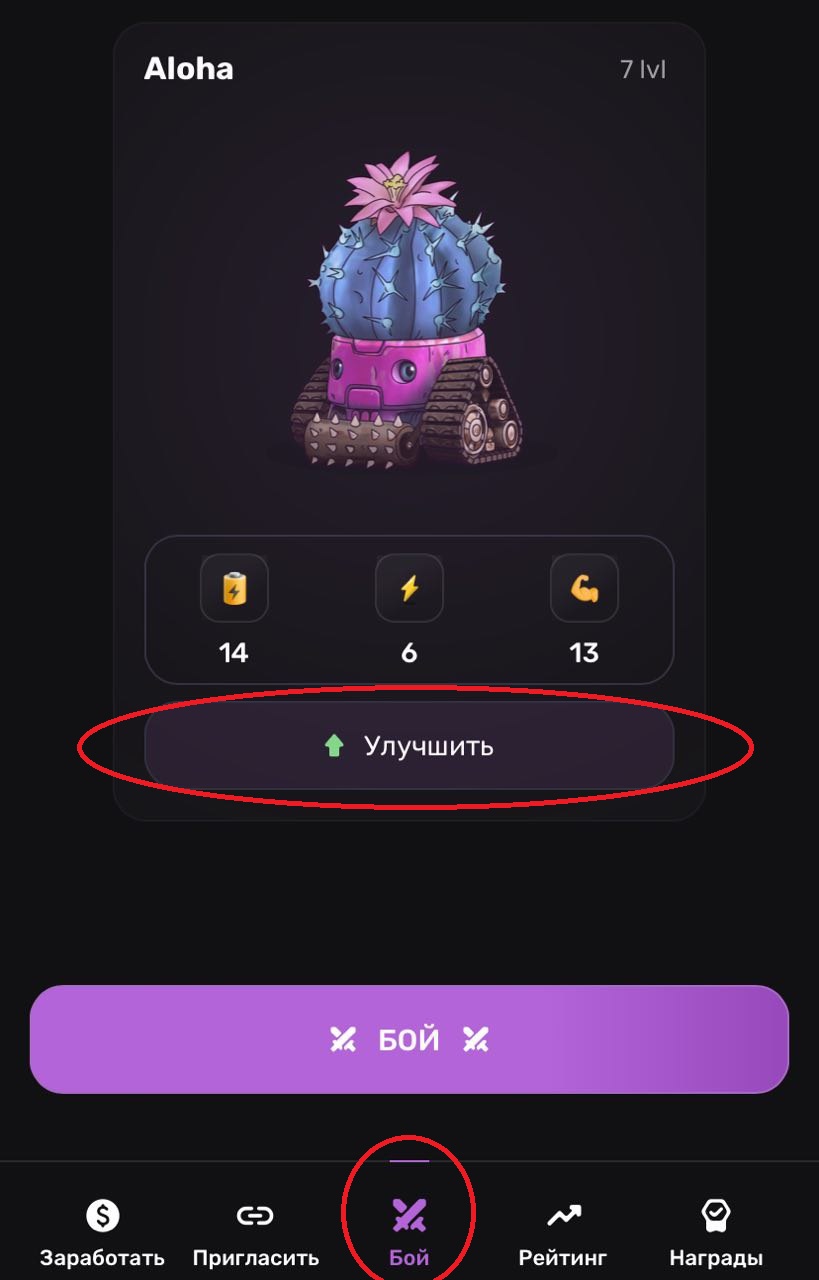Open the Заработать tab label
819x1280 pixels.
pyautogui.click(x=102, y=1258)
